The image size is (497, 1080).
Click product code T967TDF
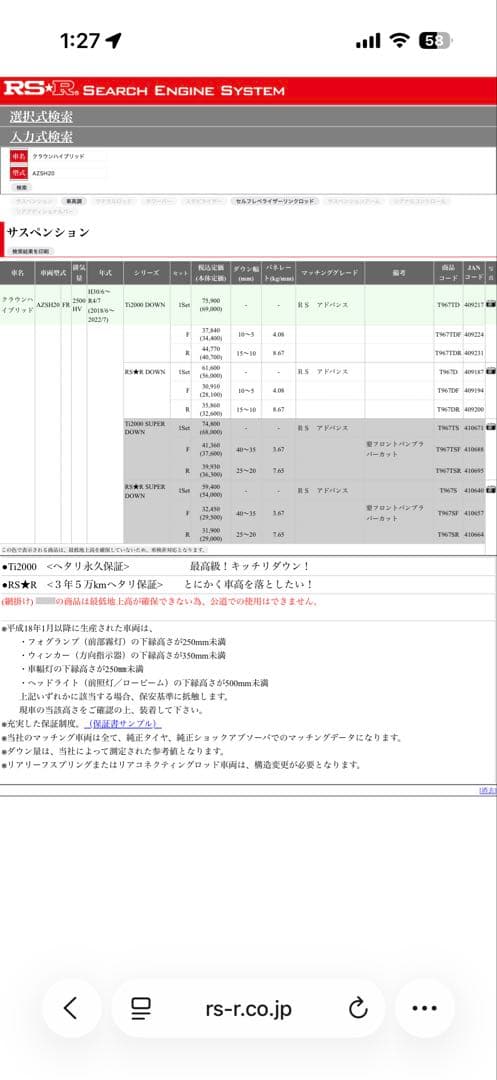point(448,333)
